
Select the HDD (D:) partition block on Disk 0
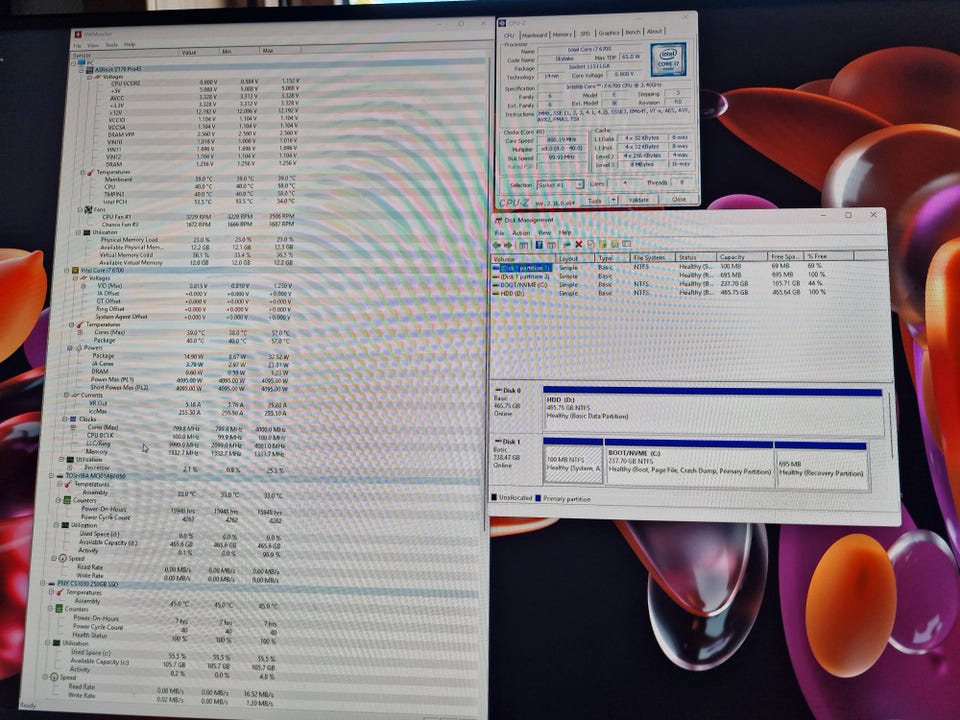coord(713,411)
